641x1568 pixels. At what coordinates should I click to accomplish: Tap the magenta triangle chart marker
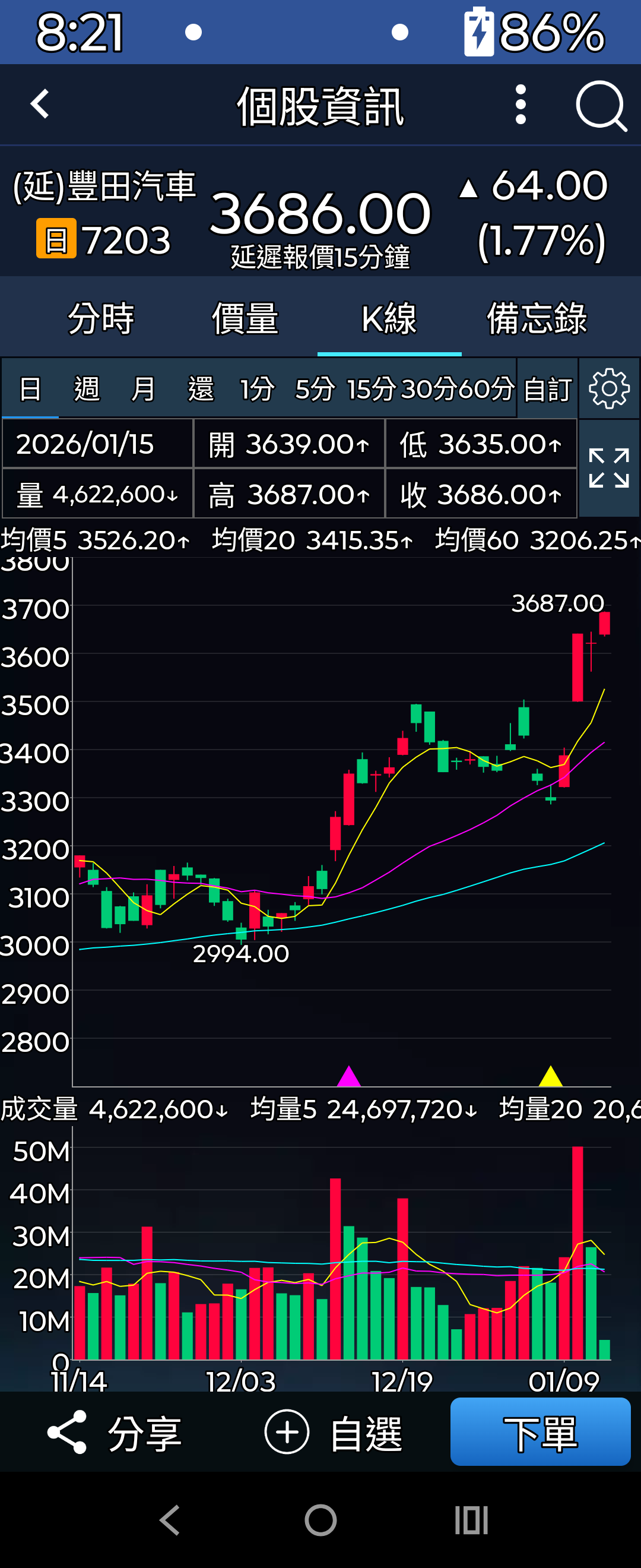click(x=349, y=1076)
